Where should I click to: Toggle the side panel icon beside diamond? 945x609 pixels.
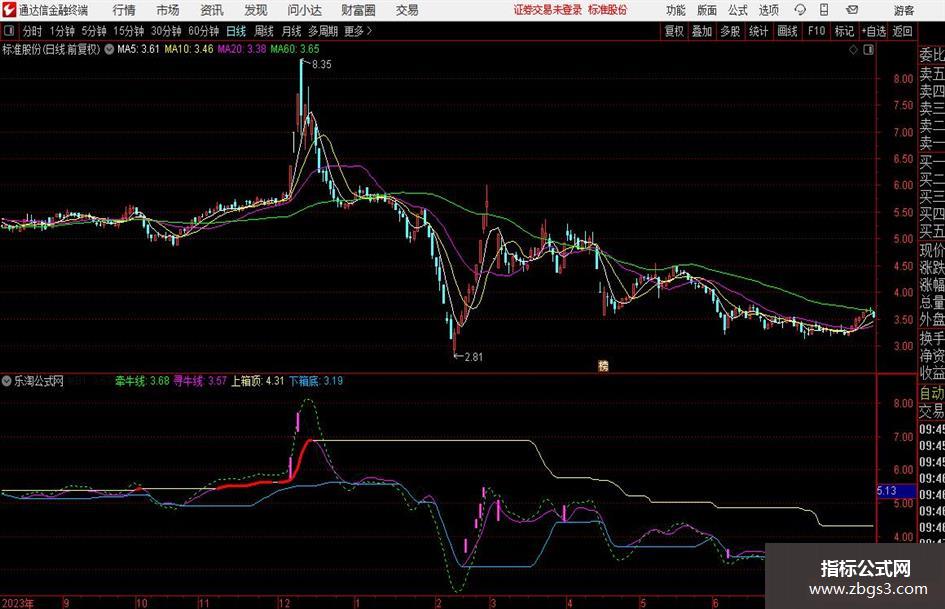868,50
